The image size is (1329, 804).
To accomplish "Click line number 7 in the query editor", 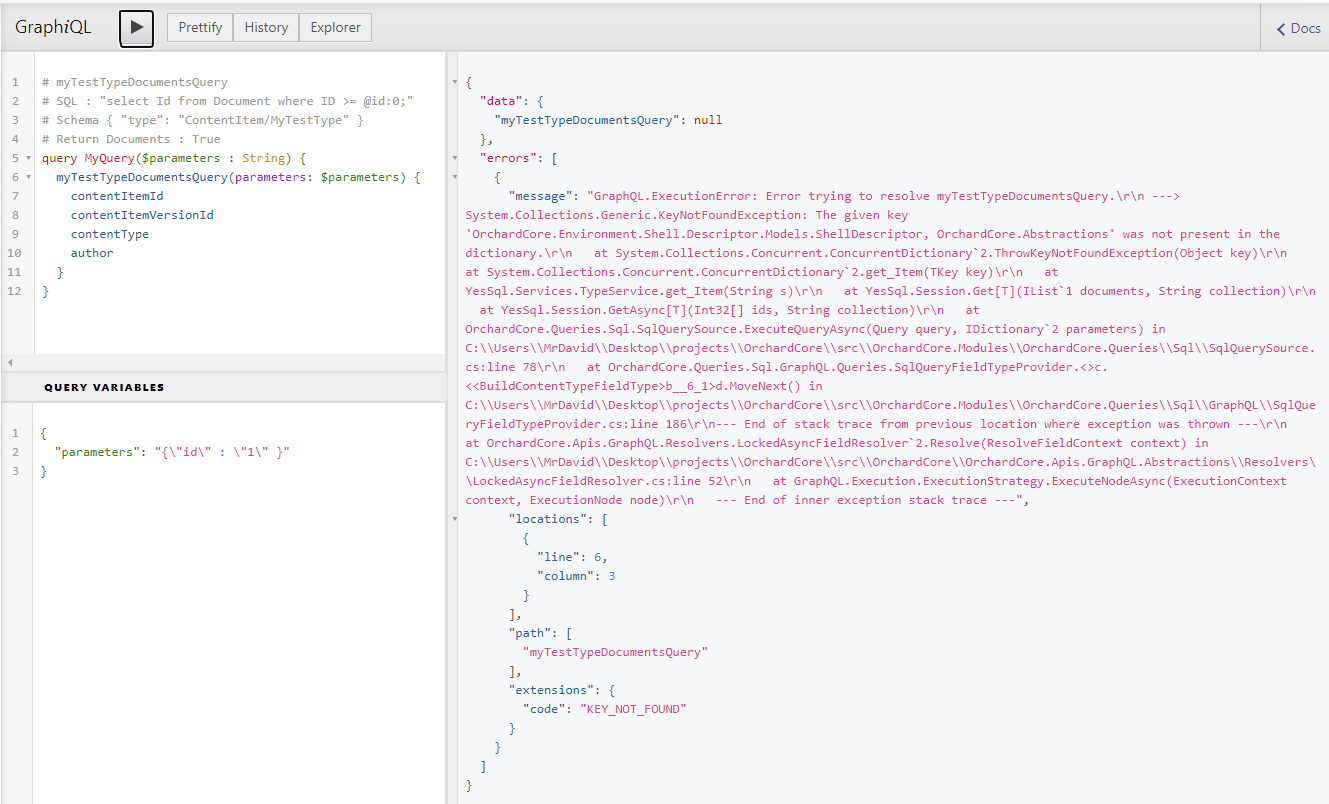I will [15, 195].
